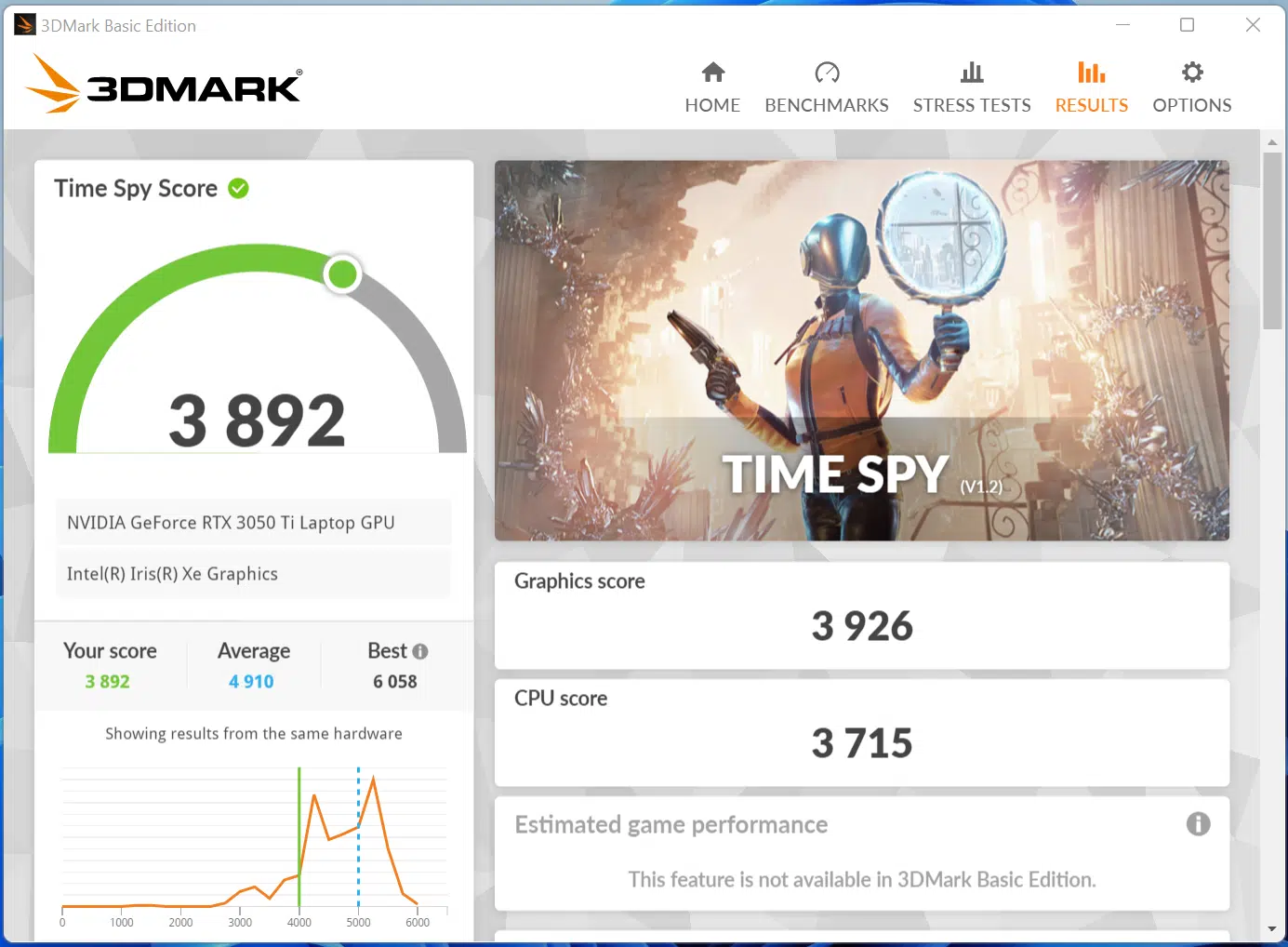This screenshot has height=947, width=1288.
Task: Click the scrollbar down arrow
Action: coord(1272,928)
